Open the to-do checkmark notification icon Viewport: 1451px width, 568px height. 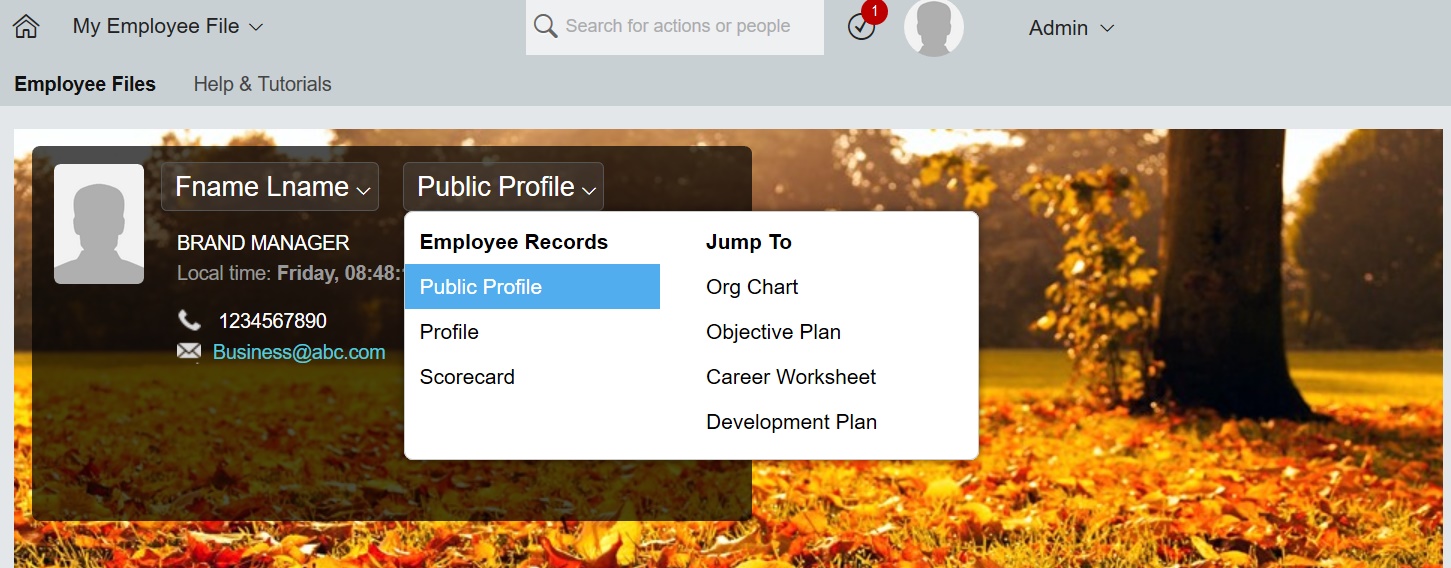coord(861,27)
